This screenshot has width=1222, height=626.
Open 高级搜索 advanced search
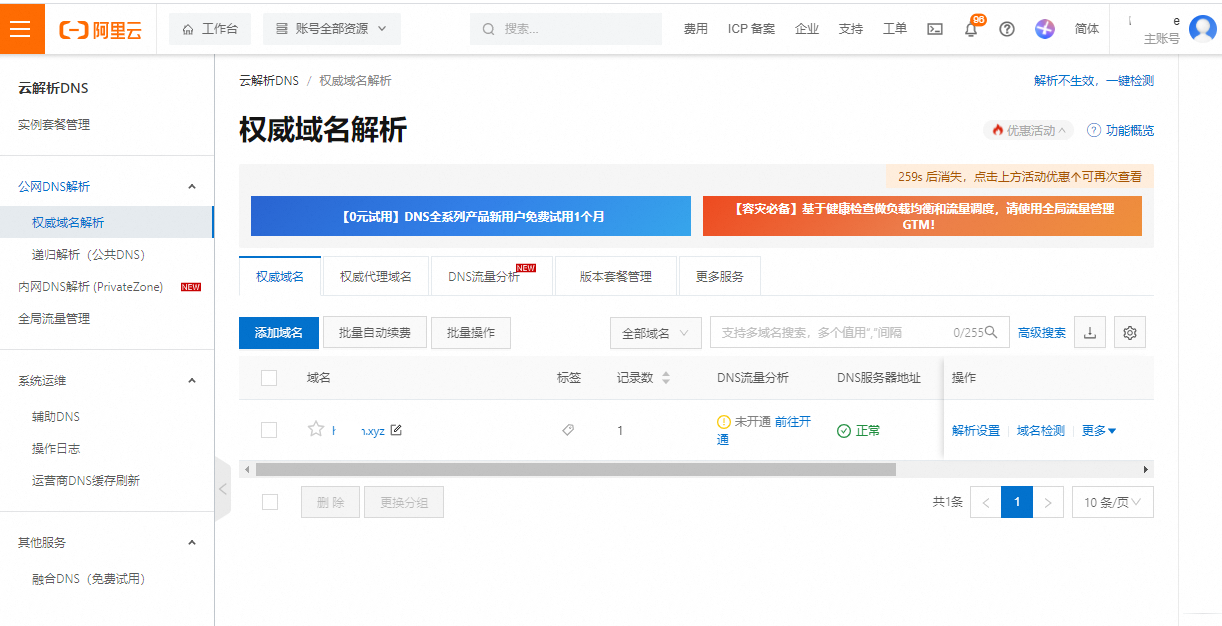click(x=1042, y=333)
